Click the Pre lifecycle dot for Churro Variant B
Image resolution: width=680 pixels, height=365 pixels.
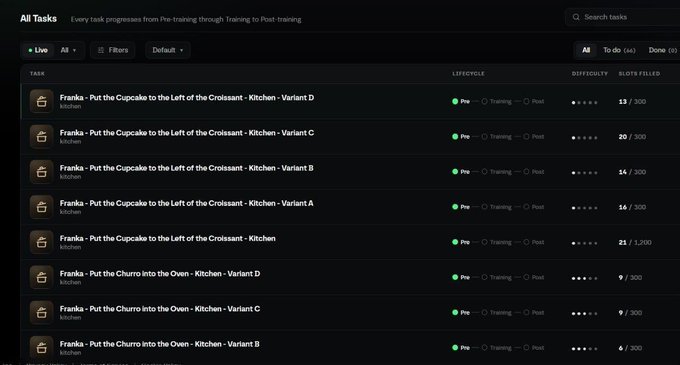[x=455, y=347]
